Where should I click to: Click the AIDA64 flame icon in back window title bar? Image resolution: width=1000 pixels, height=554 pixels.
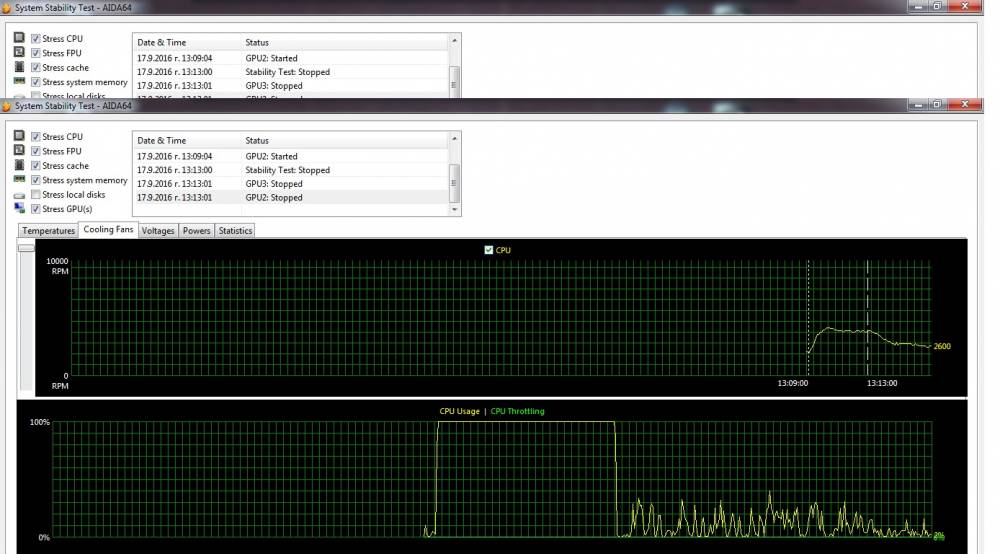6,8
